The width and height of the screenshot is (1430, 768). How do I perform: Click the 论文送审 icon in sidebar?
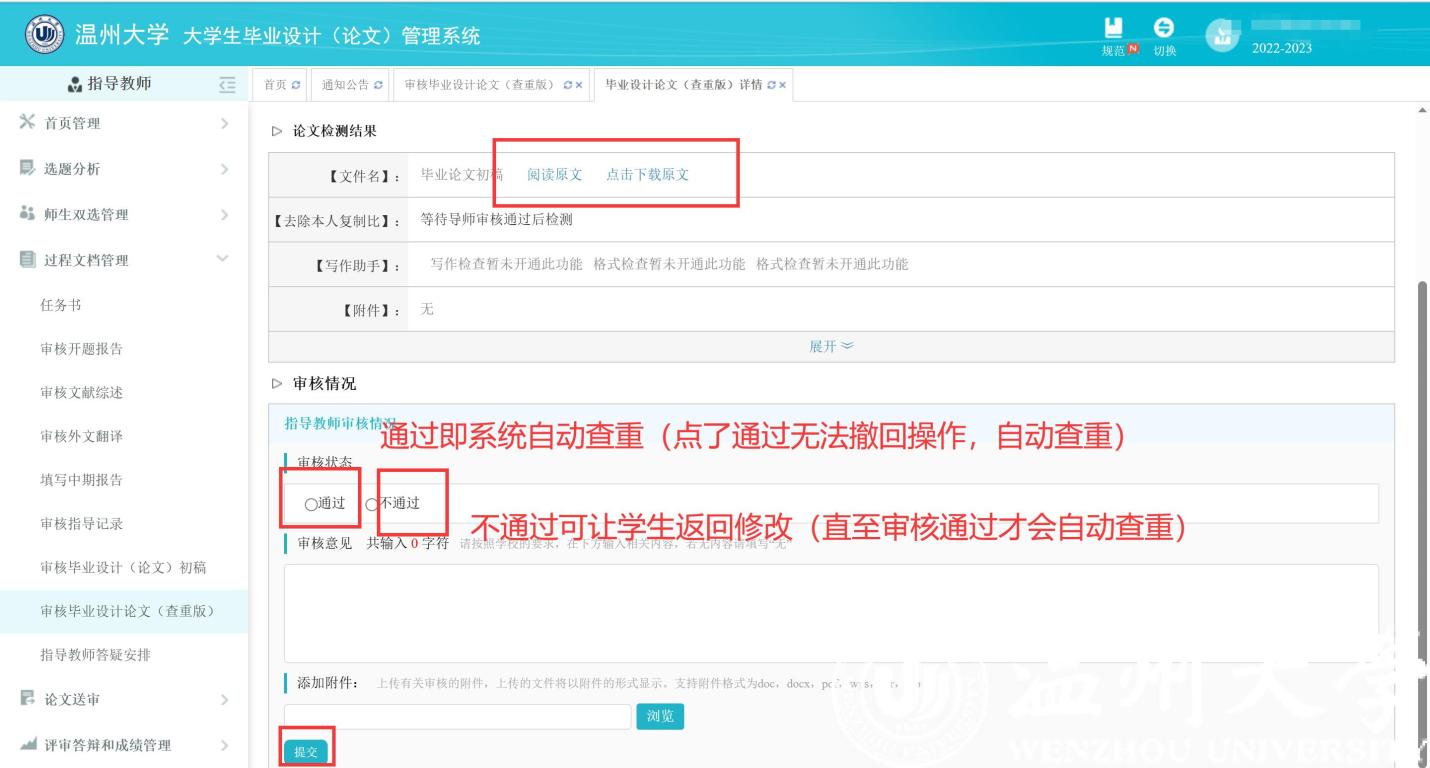27,699
